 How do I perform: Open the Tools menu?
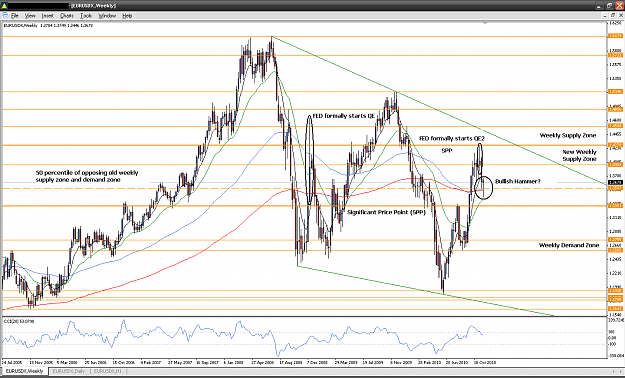pyautogui.click(x=86, y=16)
